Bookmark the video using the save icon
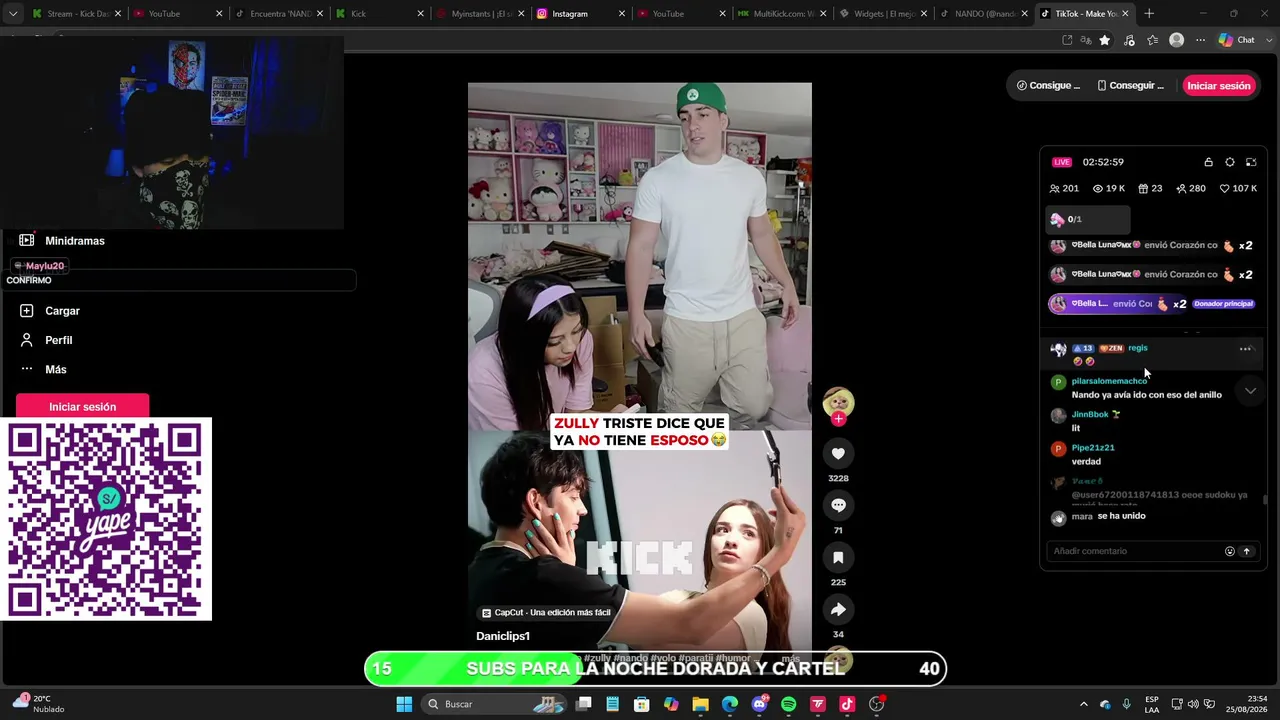 click(x=838, y=557)
